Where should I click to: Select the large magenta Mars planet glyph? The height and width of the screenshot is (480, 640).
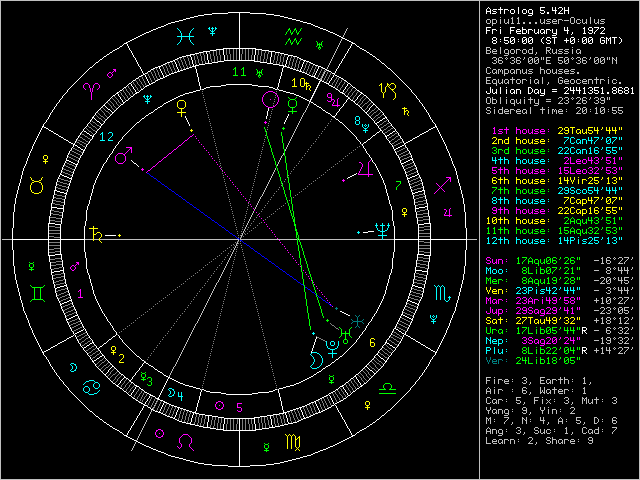(x=123, y=156)
